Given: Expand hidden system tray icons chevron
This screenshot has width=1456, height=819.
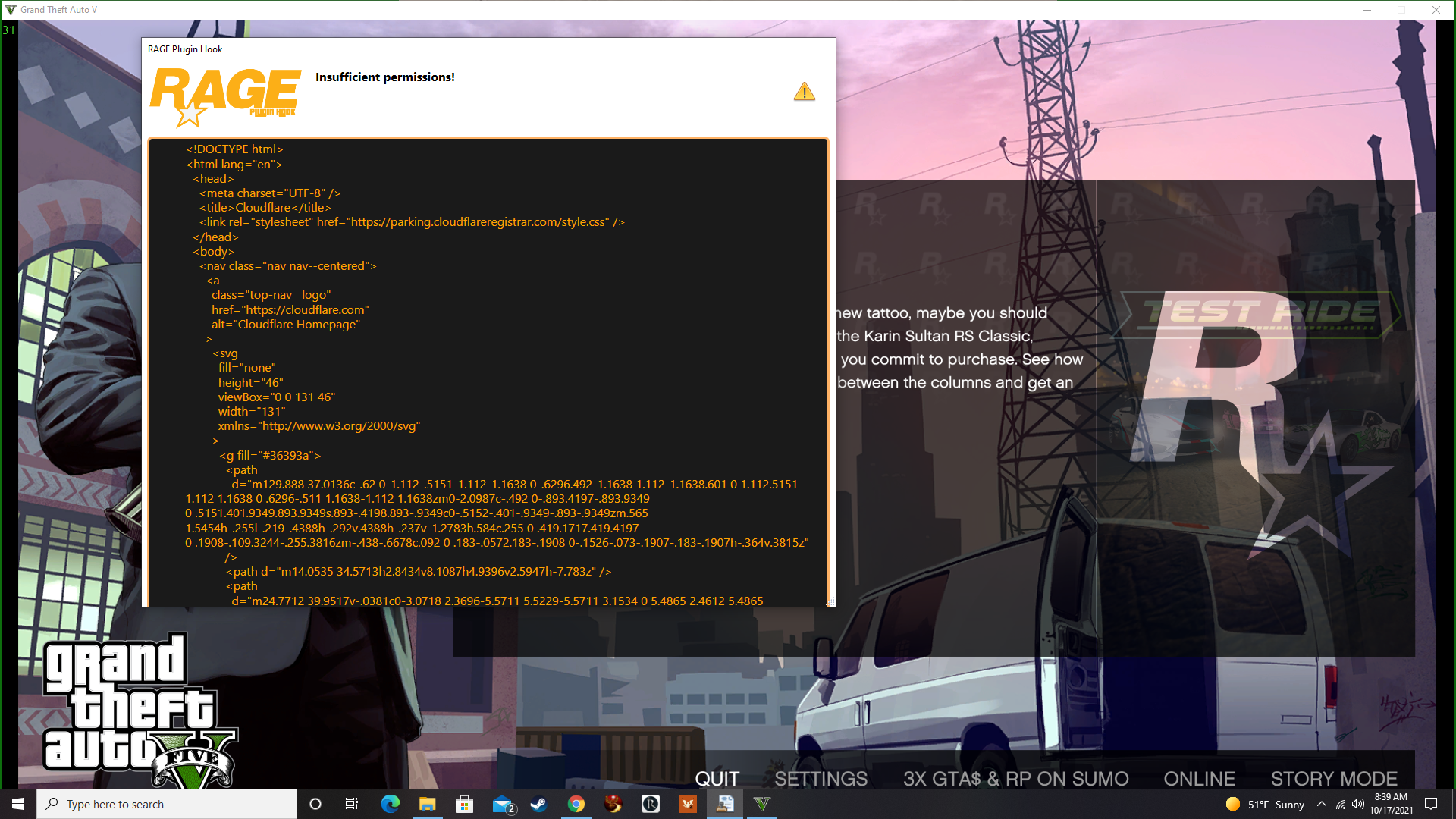Looking at the screenshot, I should pos(1322,804).
